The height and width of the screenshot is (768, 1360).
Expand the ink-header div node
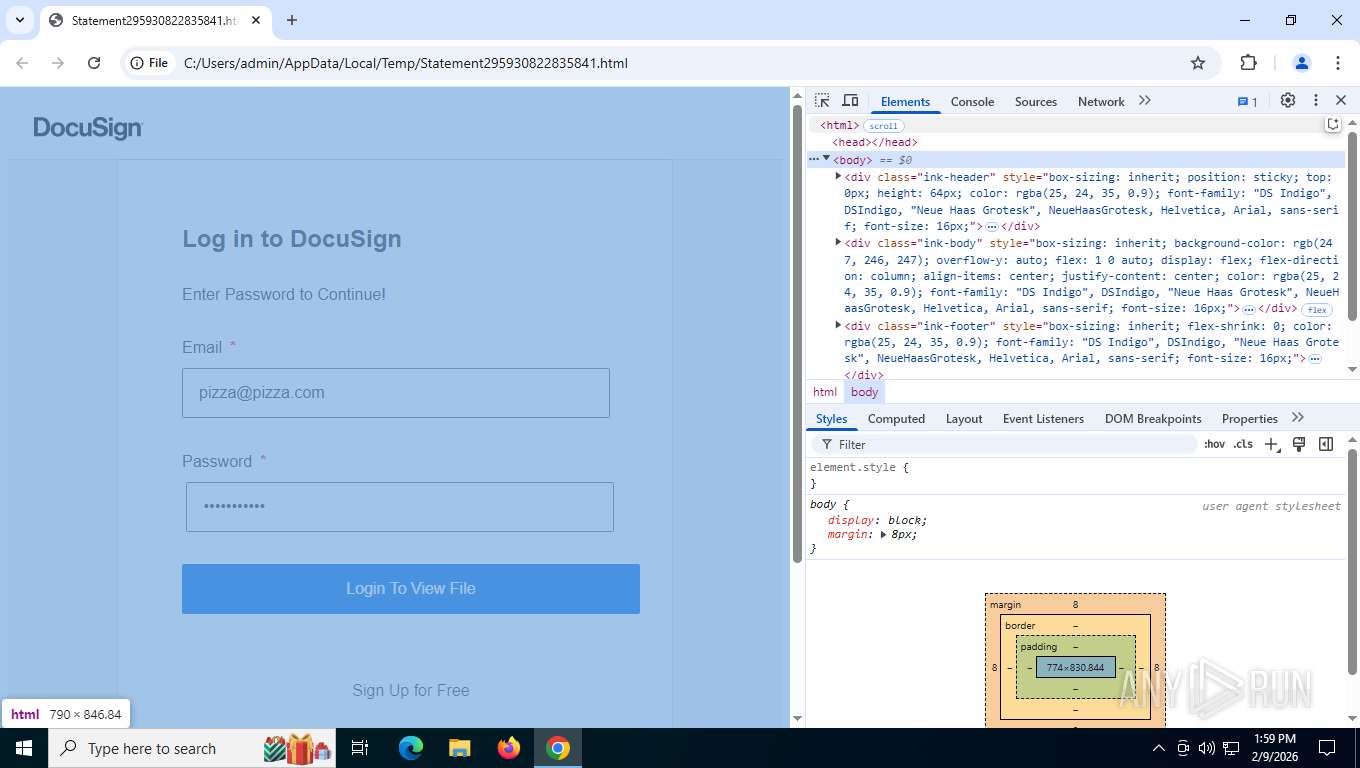tap(838, 176)
